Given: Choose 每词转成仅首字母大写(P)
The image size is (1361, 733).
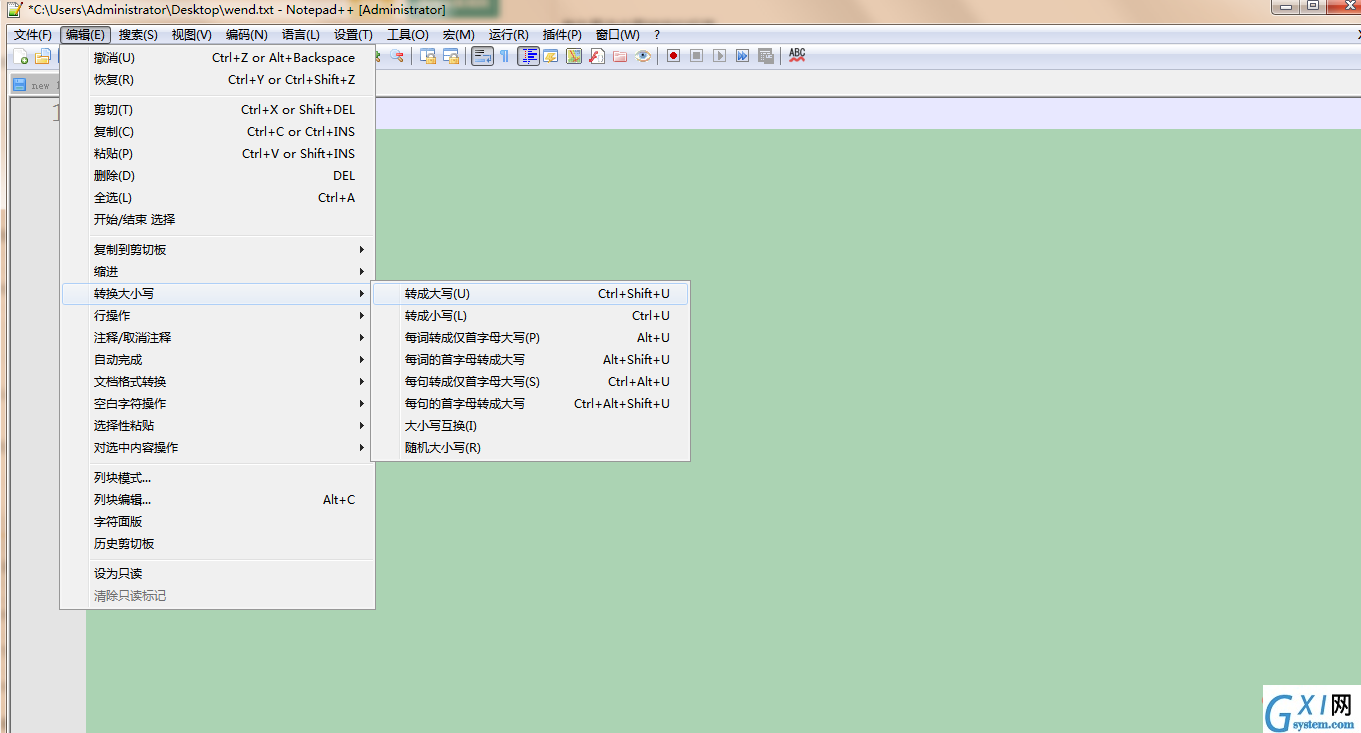Looking at the screenshot, I should tap(530, 338).
